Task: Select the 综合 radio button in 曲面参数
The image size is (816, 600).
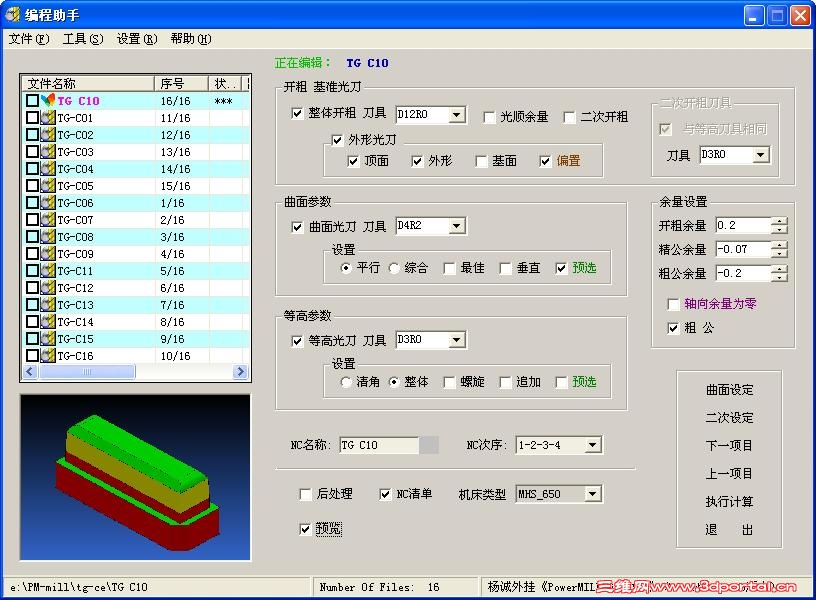Action: click(x=396, y=268)
